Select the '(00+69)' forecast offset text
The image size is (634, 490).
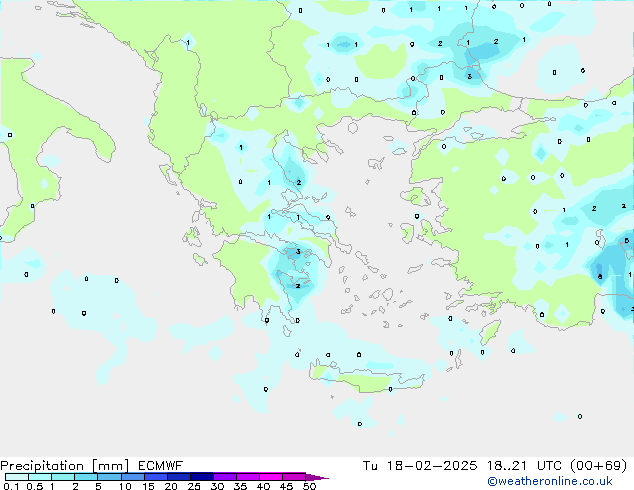tap(598, 466)
